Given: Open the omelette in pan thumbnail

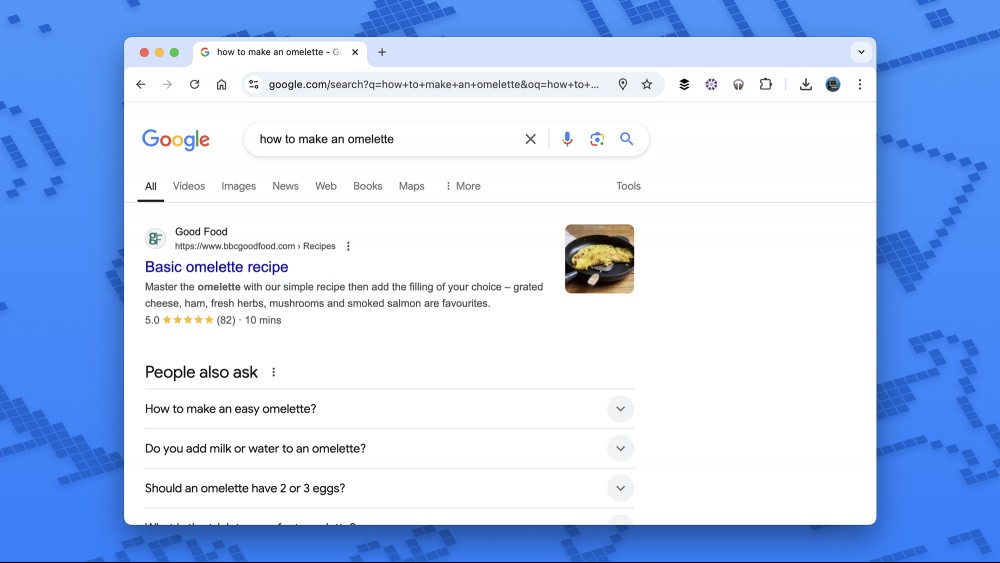Looking at the screenshot, I should click(x=599, y=259).
